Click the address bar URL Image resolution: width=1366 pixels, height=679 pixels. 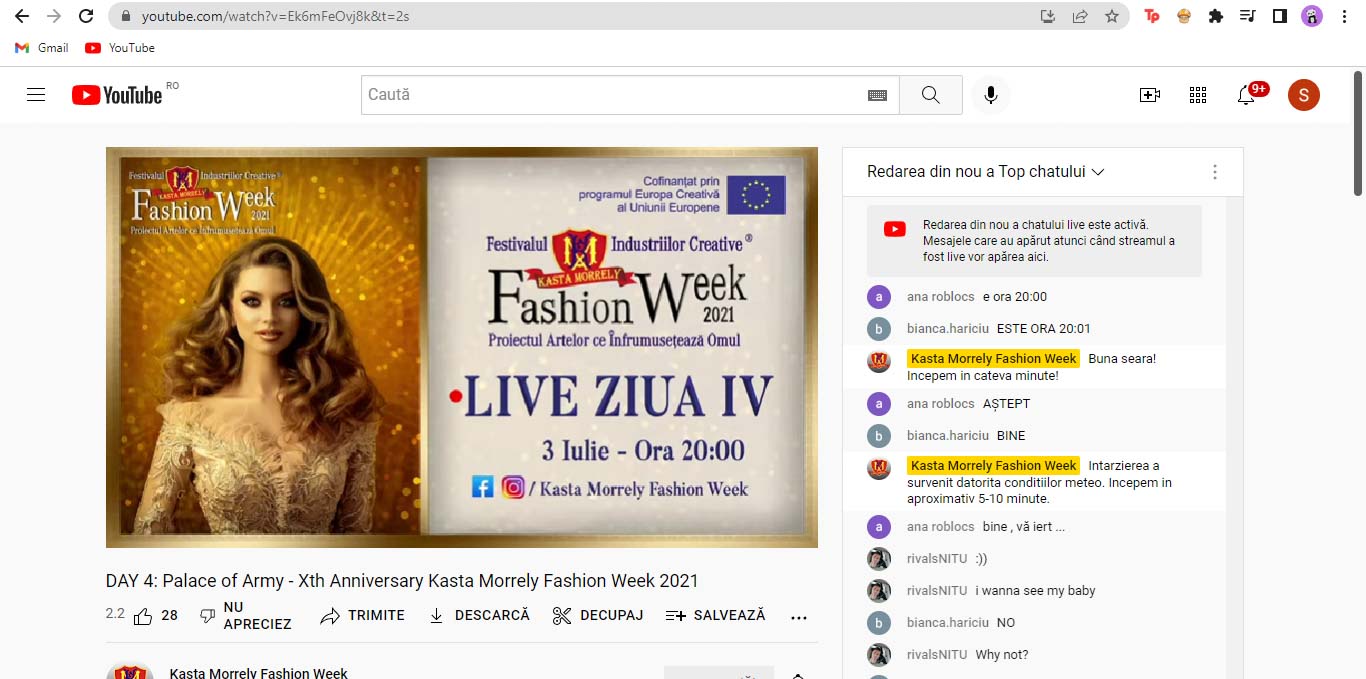[275, 16]
